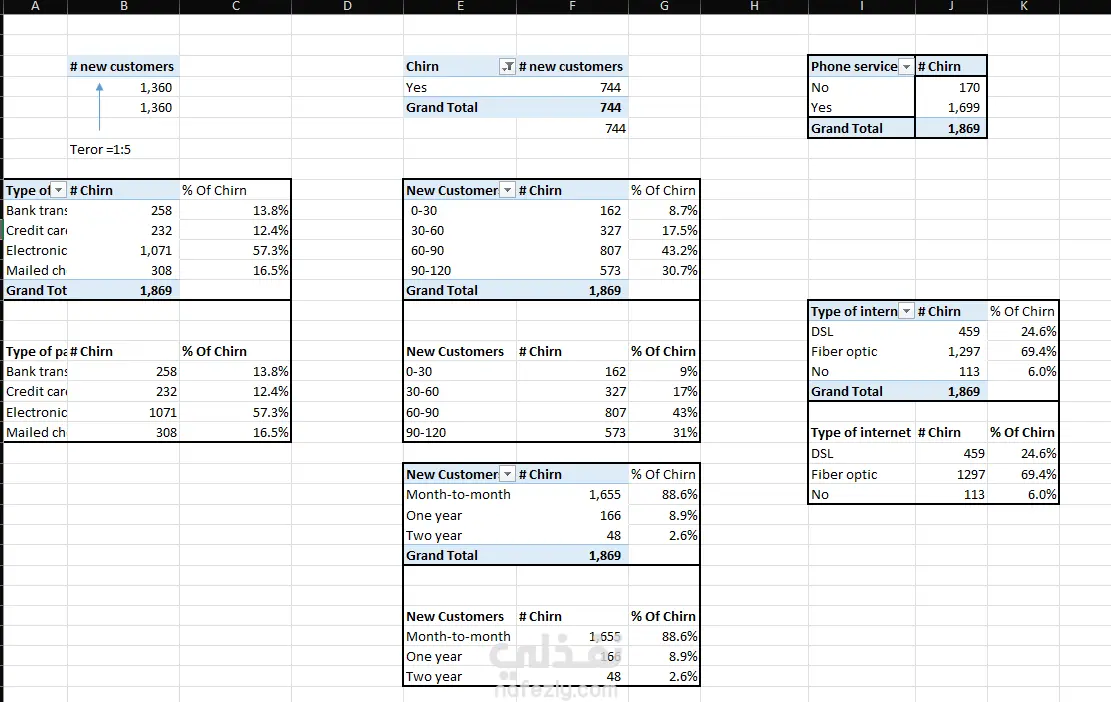Select the Electronic 1,071 pivot value
Viewport: 1111px width, 702px height.
123,251
